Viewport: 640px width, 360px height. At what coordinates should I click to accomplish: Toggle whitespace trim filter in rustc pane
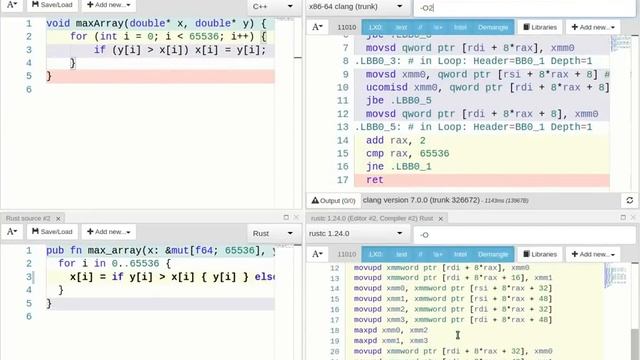(x=438, y=254)
